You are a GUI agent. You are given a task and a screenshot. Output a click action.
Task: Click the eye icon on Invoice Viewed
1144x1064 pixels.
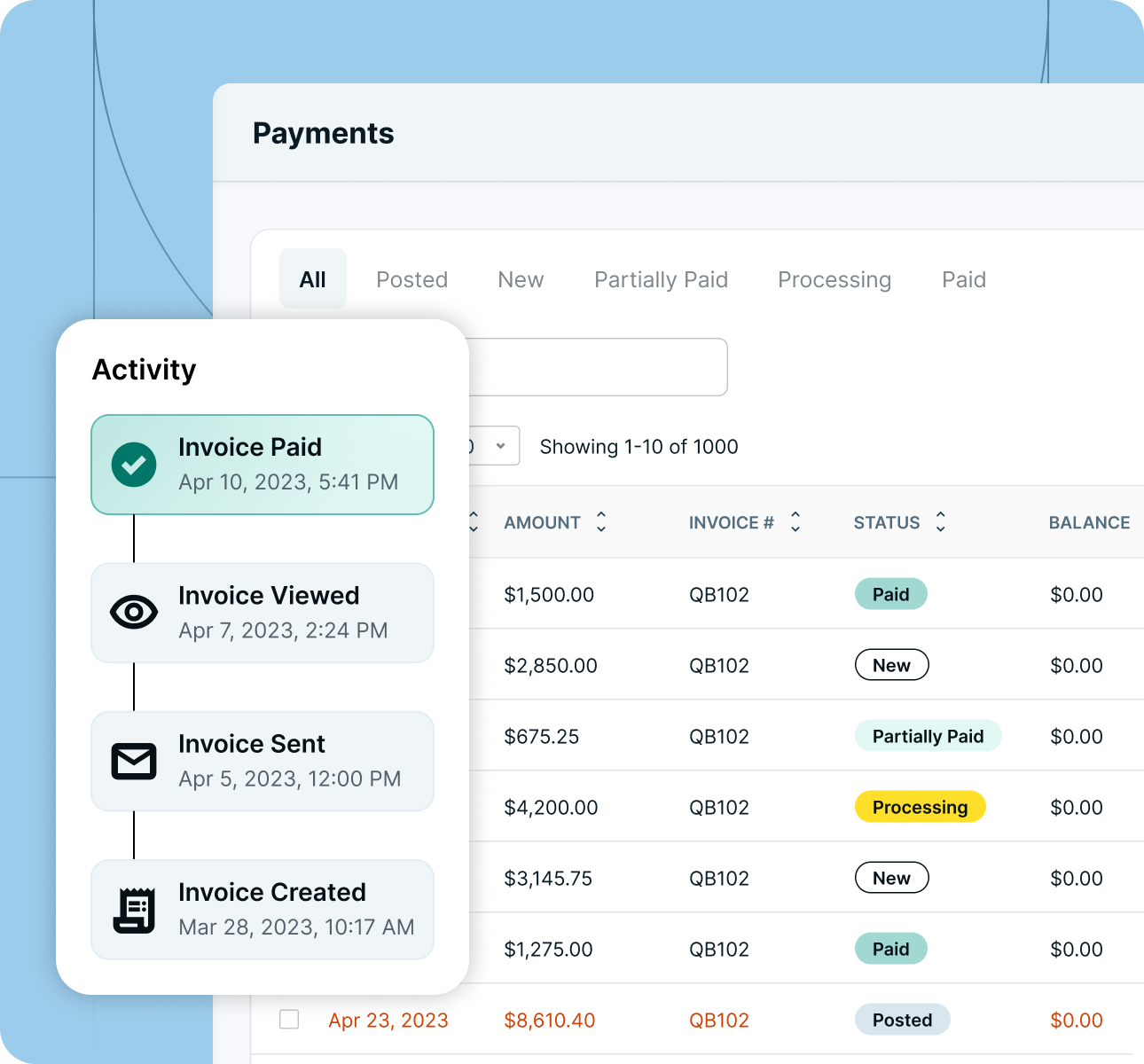pos(134,613)
